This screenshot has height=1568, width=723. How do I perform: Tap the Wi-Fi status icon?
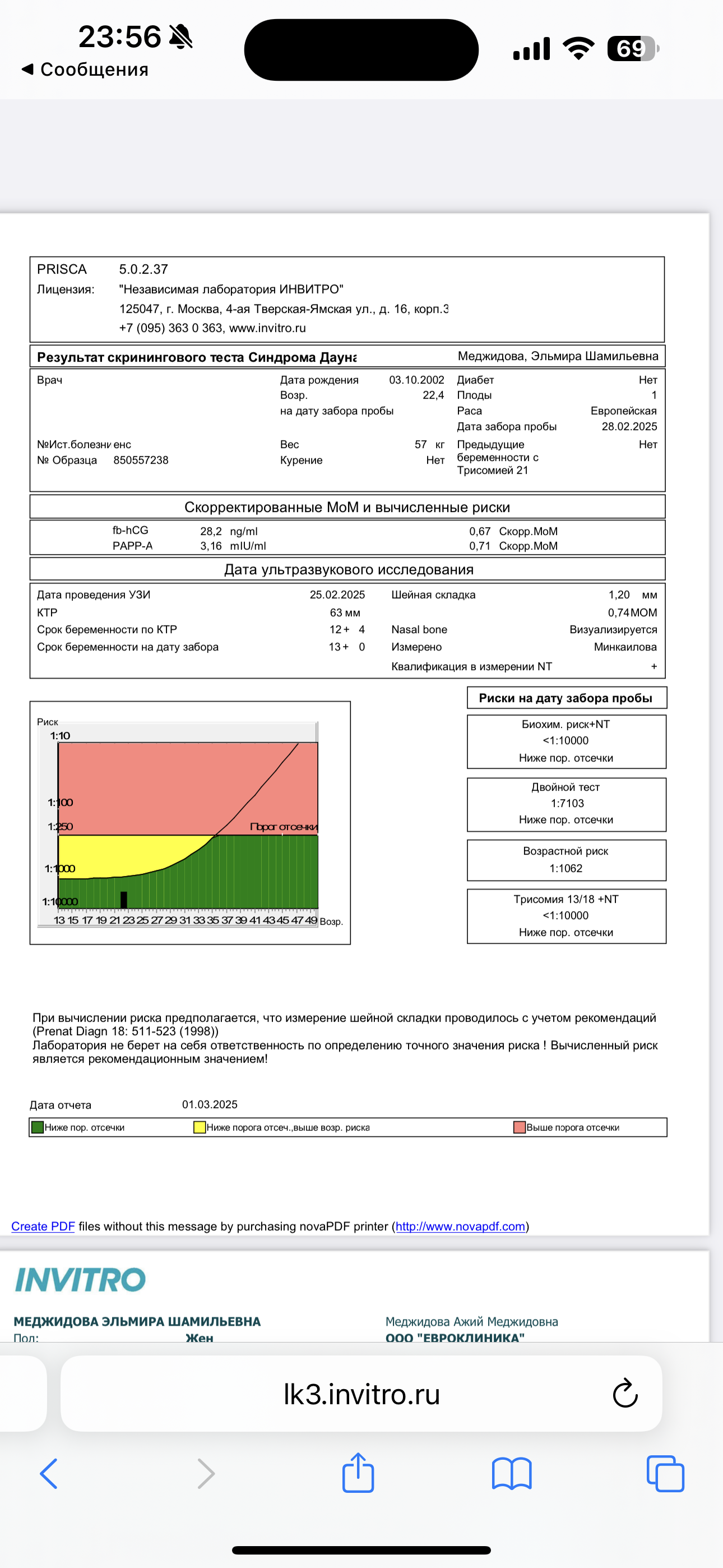click(x=578, y=49)
